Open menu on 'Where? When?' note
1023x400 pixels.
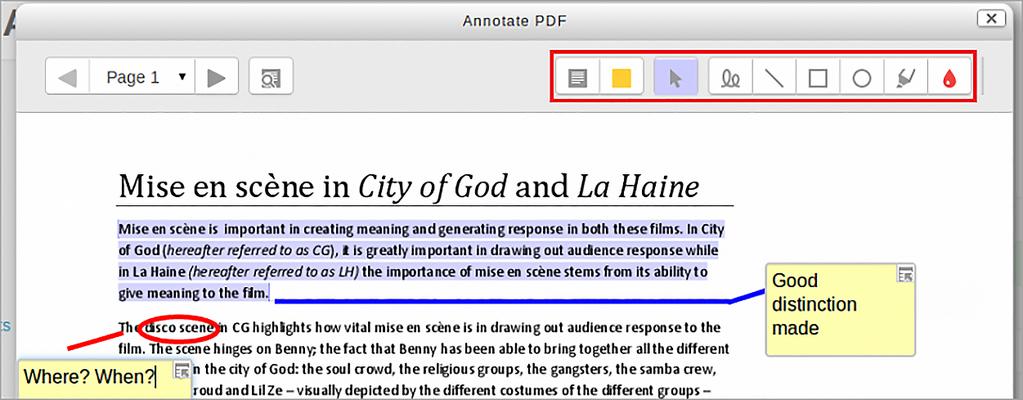pyautogui.click(x=182, y=371)
